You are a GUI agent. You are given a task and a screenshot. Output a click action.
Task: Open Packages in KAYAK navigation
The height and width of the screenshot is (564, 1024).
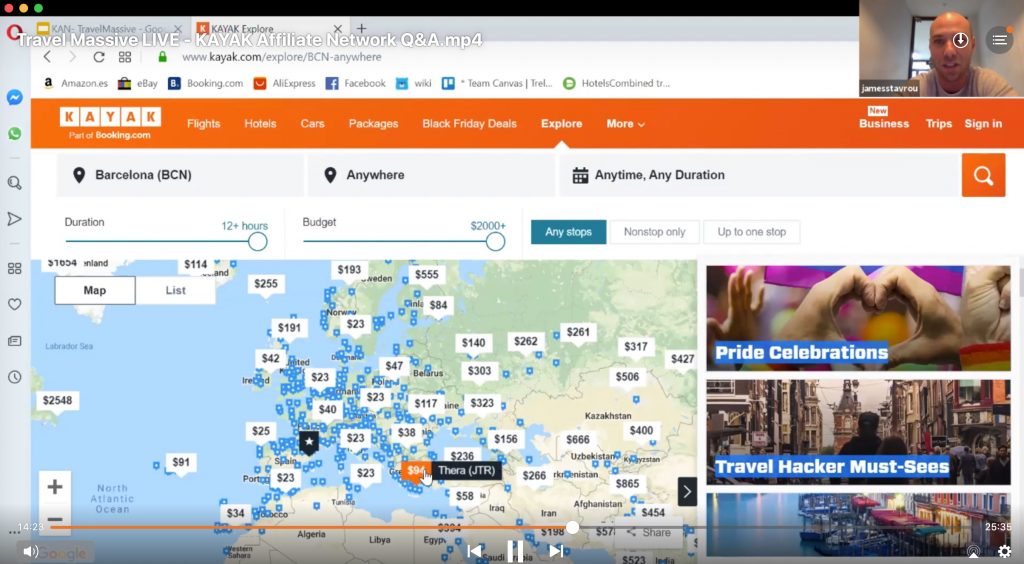(373, 123)
